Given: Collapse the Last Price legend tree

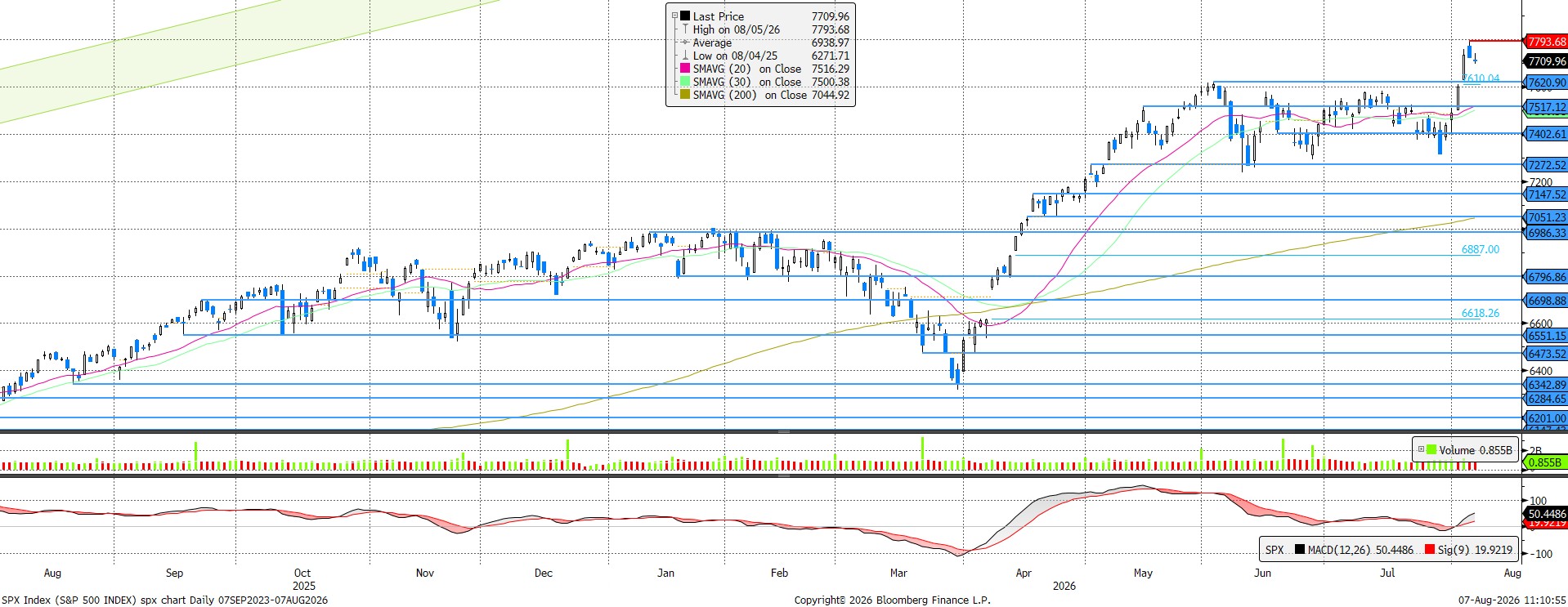Looking at the screenshot, I should (674, 16).
